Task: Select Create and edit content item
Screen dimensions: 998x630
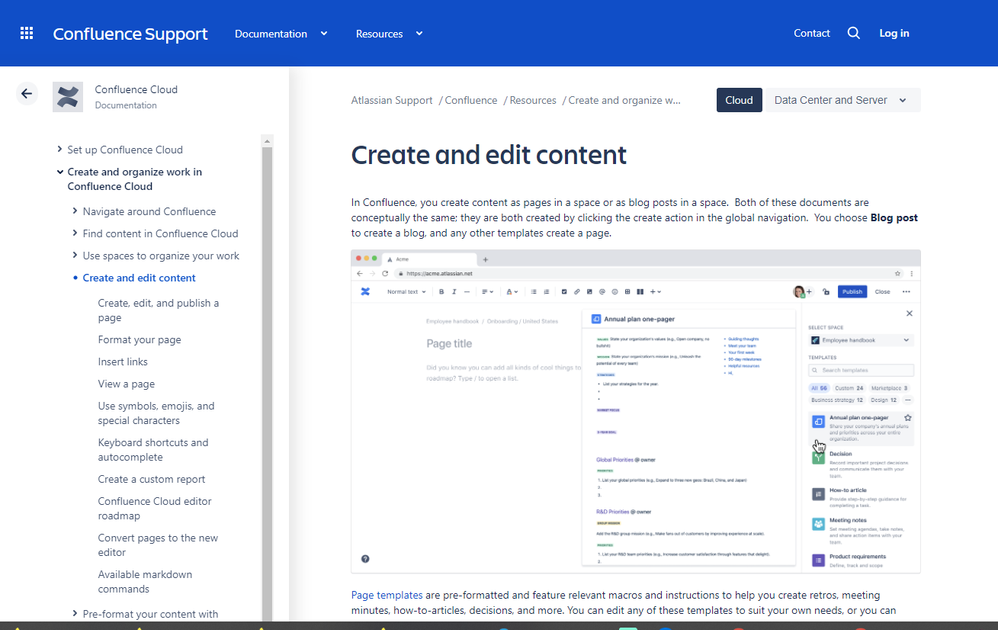Action: coord(139,278)
